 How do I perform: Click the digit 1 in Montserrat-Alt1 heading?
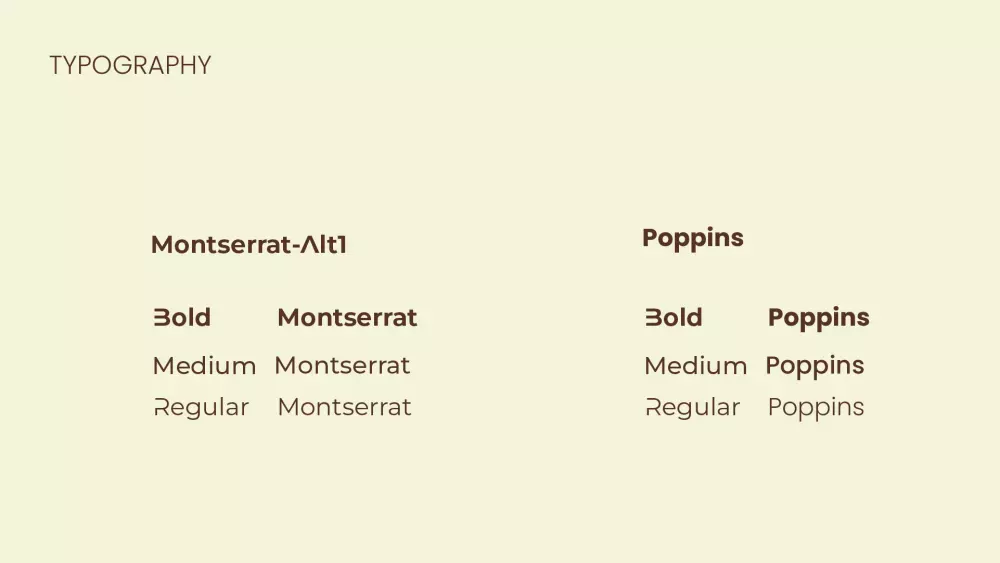341,245
